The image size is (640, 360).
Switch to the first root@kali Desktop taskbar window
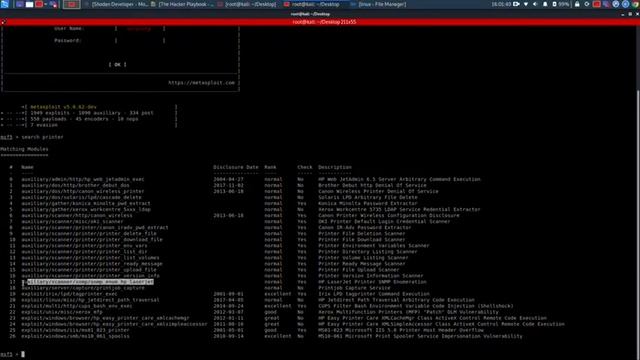coord(247,4)
